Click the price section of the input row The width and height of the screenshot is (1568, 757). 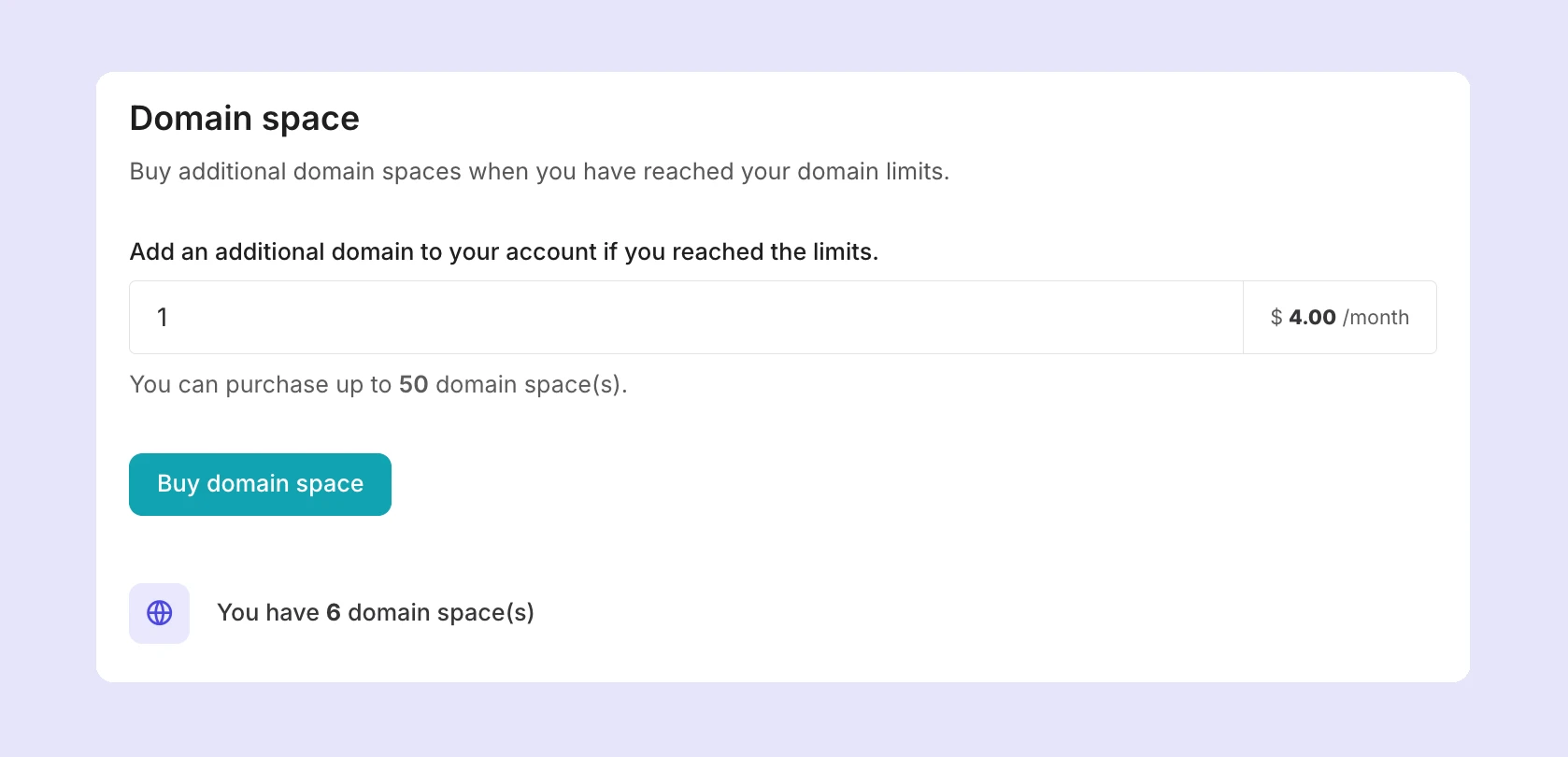coord(1339,318)
